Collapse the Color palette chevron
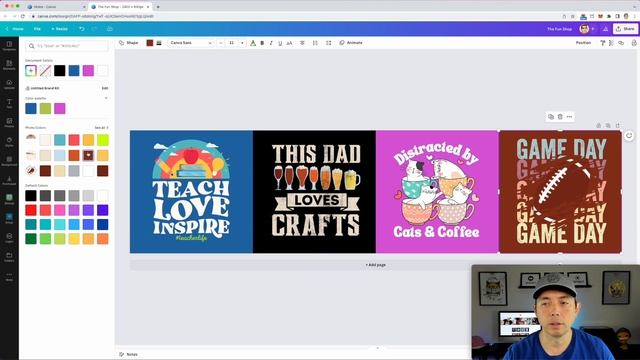The height and width of the screenshot is (360, 640). click(x=106, y=98)
